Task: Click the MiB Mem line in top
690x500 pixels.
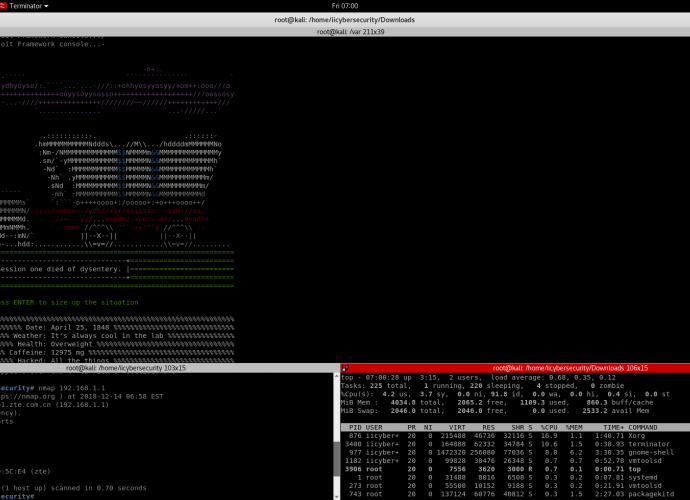Action: click(x=497, y=402)
